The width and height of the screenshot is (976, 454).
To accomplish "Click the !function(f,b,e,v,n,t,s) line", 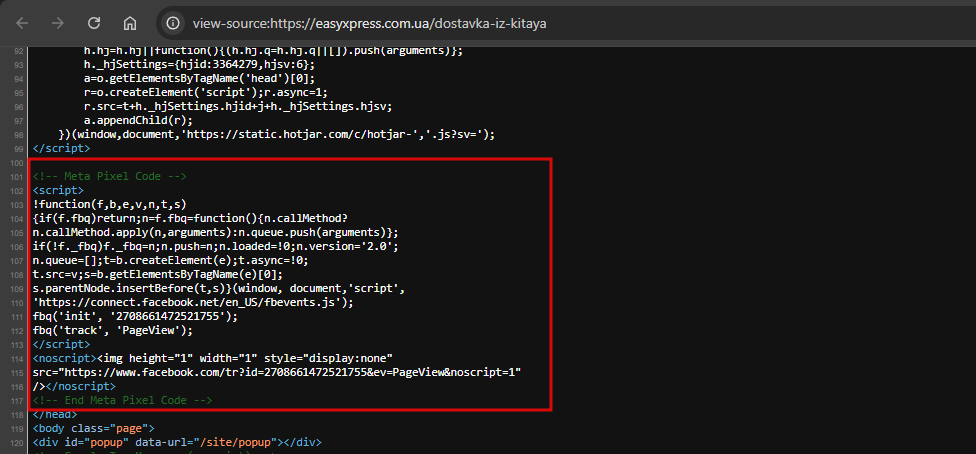I will [x=110, y=204].
